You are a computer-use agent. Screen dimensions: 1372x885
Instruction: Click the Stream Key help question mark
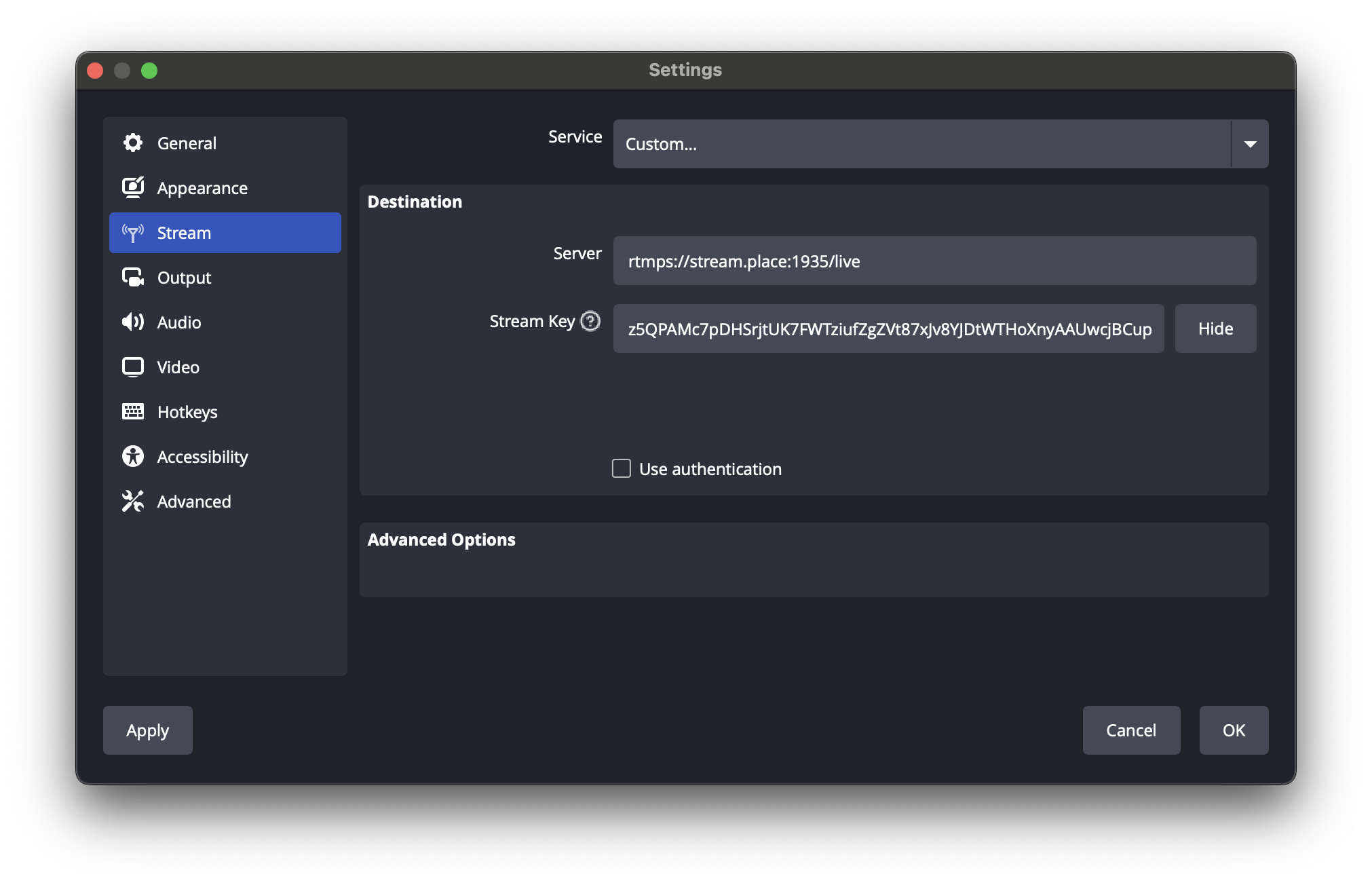[590, 321]
